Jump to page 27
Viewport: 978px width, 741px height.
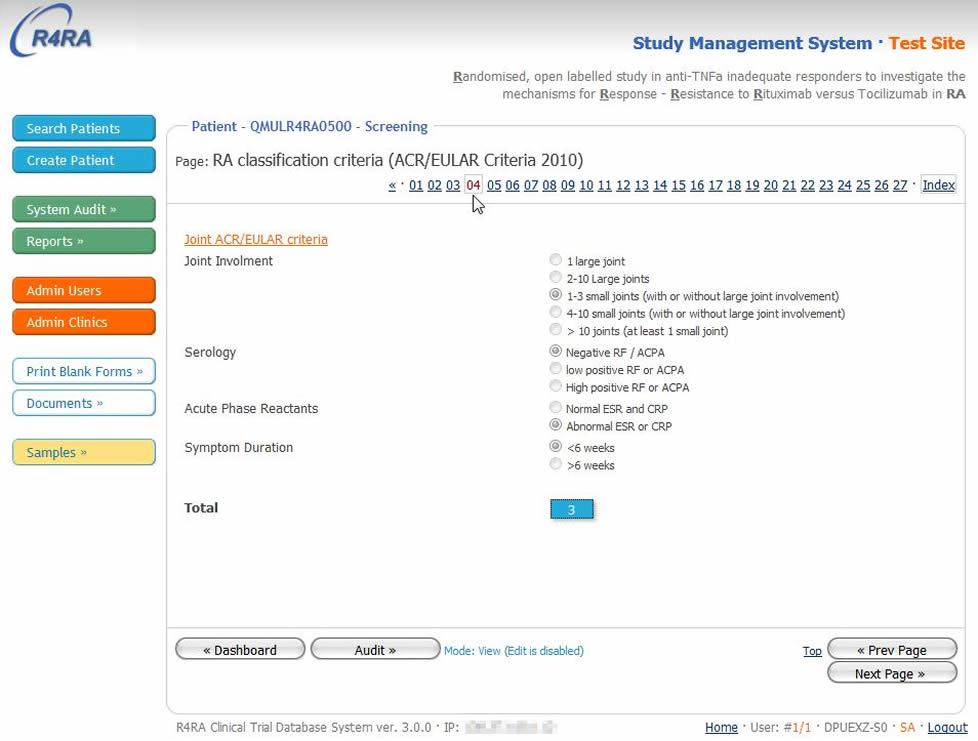[x=900, y=185]
